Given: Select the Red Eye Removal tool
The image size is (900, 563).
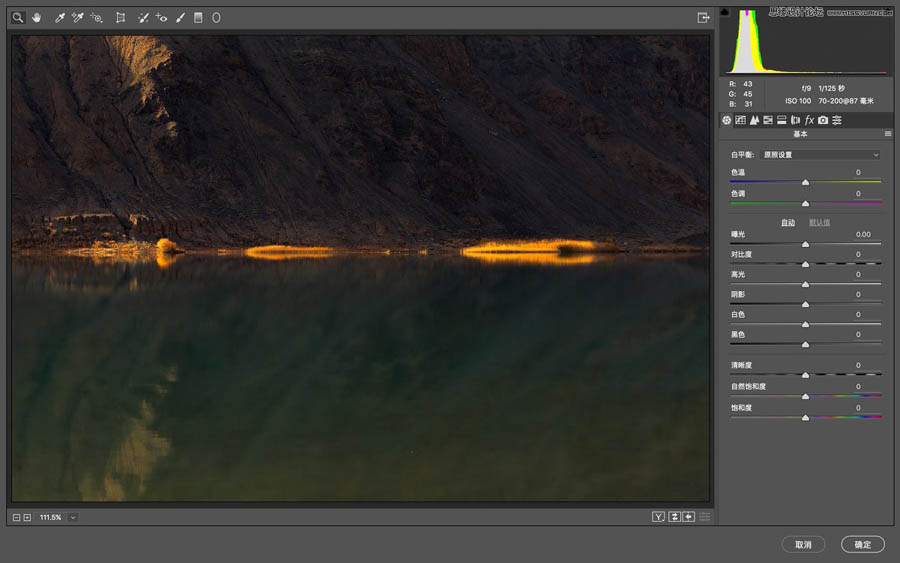Looking at the screenshot, I should point(161,18).
